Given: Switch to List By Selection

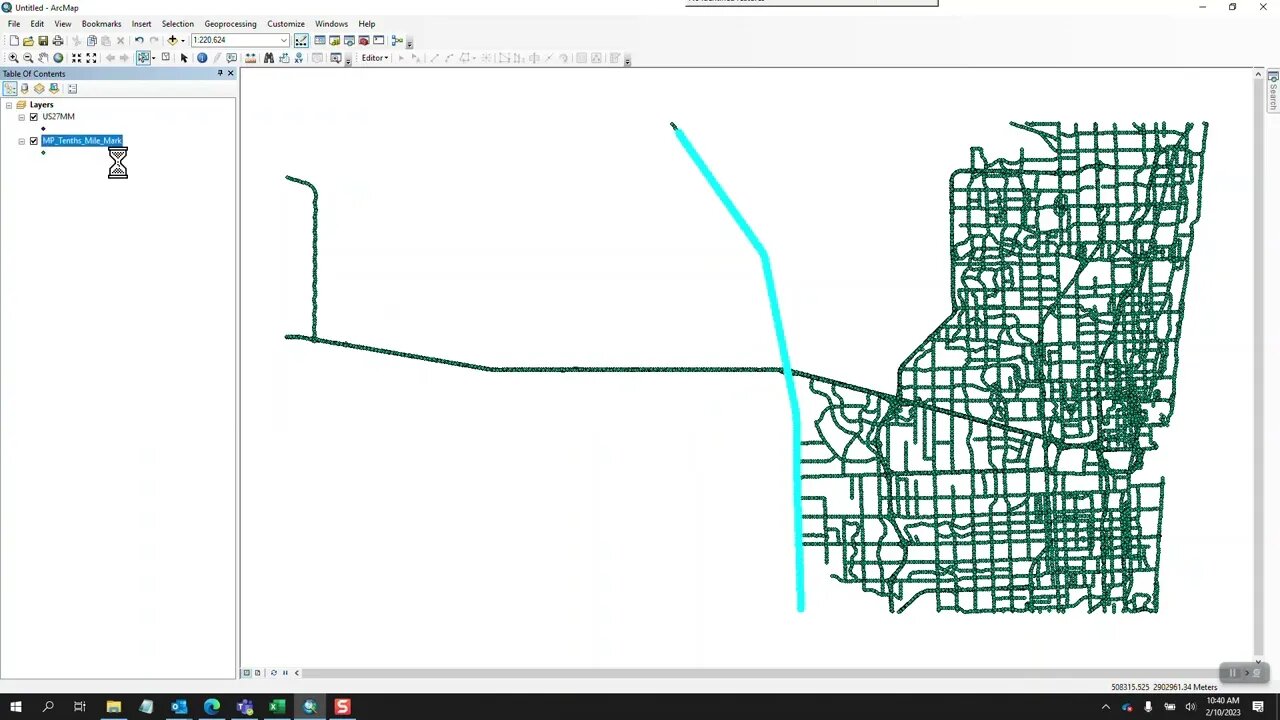Looking at the screenshot, I should [54, 88].
